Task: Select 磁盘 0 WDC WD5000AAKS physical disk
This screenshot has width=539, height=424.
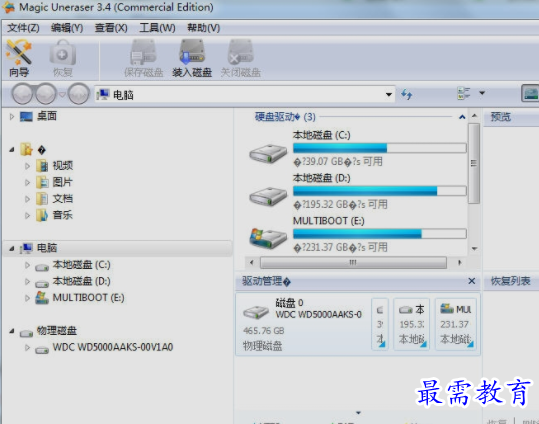Action: coord(303,324)
